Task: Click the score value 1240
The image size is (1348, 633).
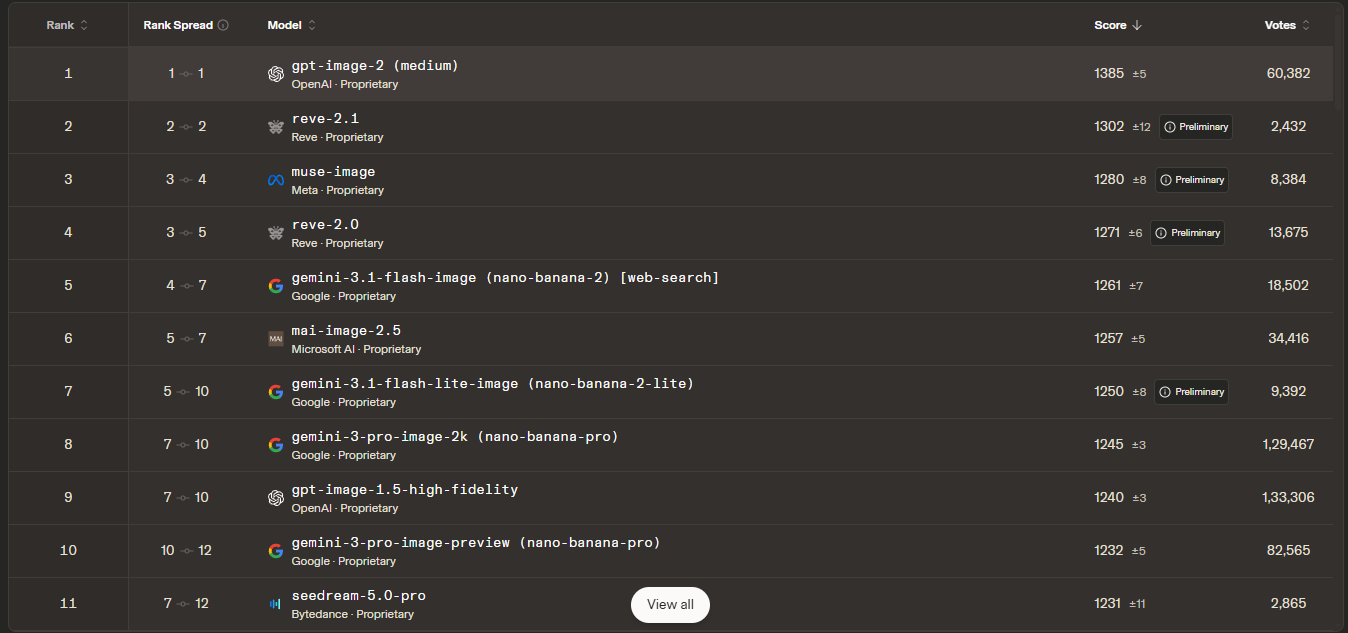Action: click(x=1109, y=498)
